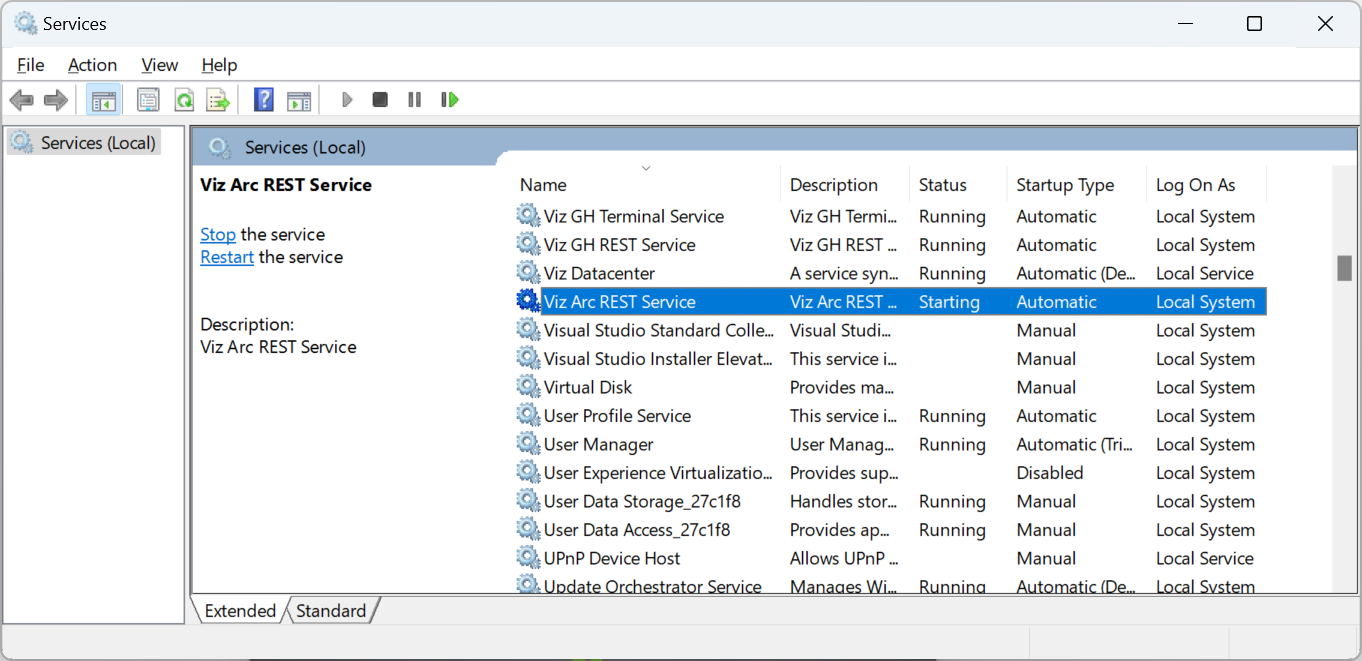Sort services by the Name column header
The image size is (1362, 661).
pyautogui.click(x=543, y=185)
